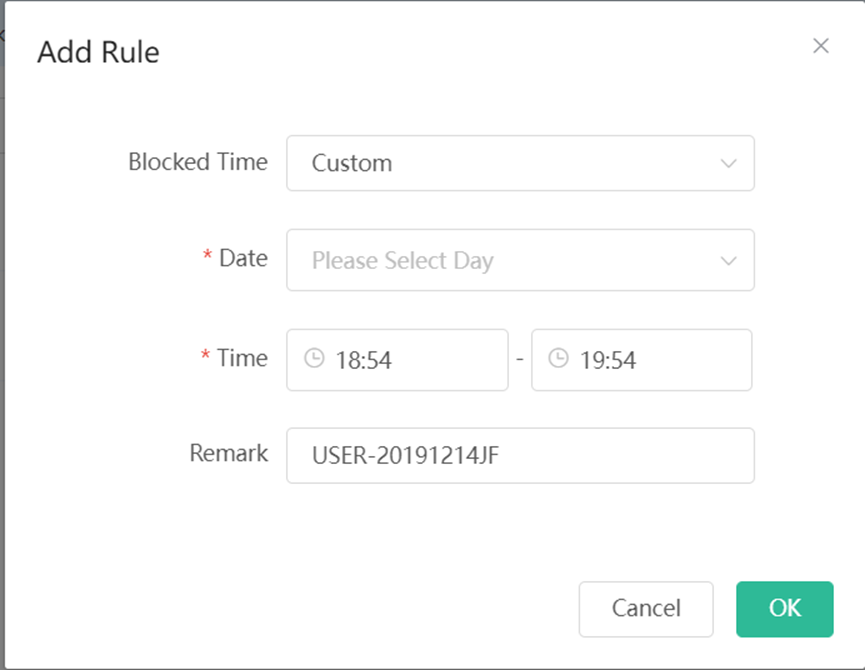Click the Remark field label
Image resolution: width=865 pixels, height=670 pixels.
click(229, 453)
